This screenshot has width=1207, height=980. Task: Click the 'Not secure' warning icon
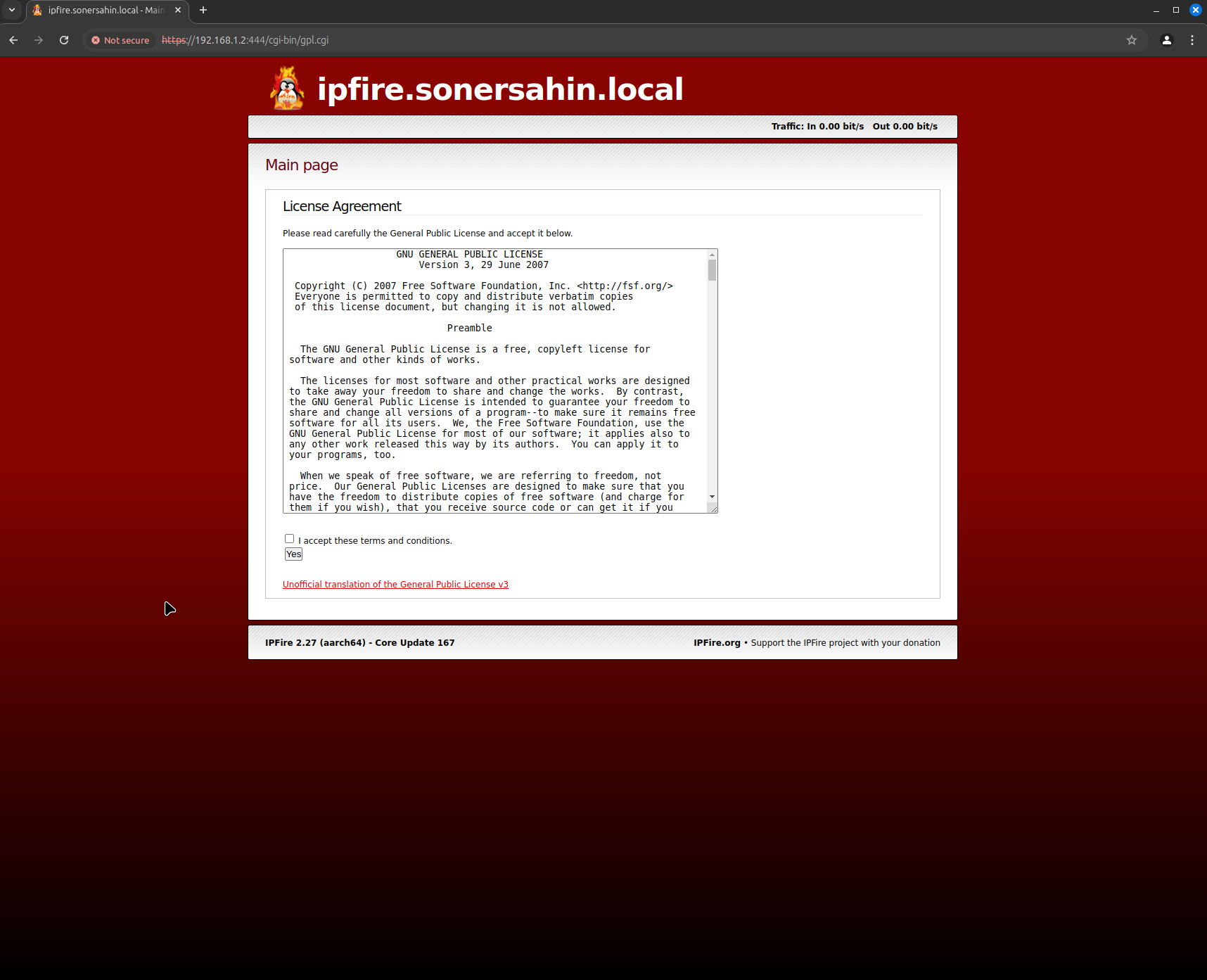[96, 40]
